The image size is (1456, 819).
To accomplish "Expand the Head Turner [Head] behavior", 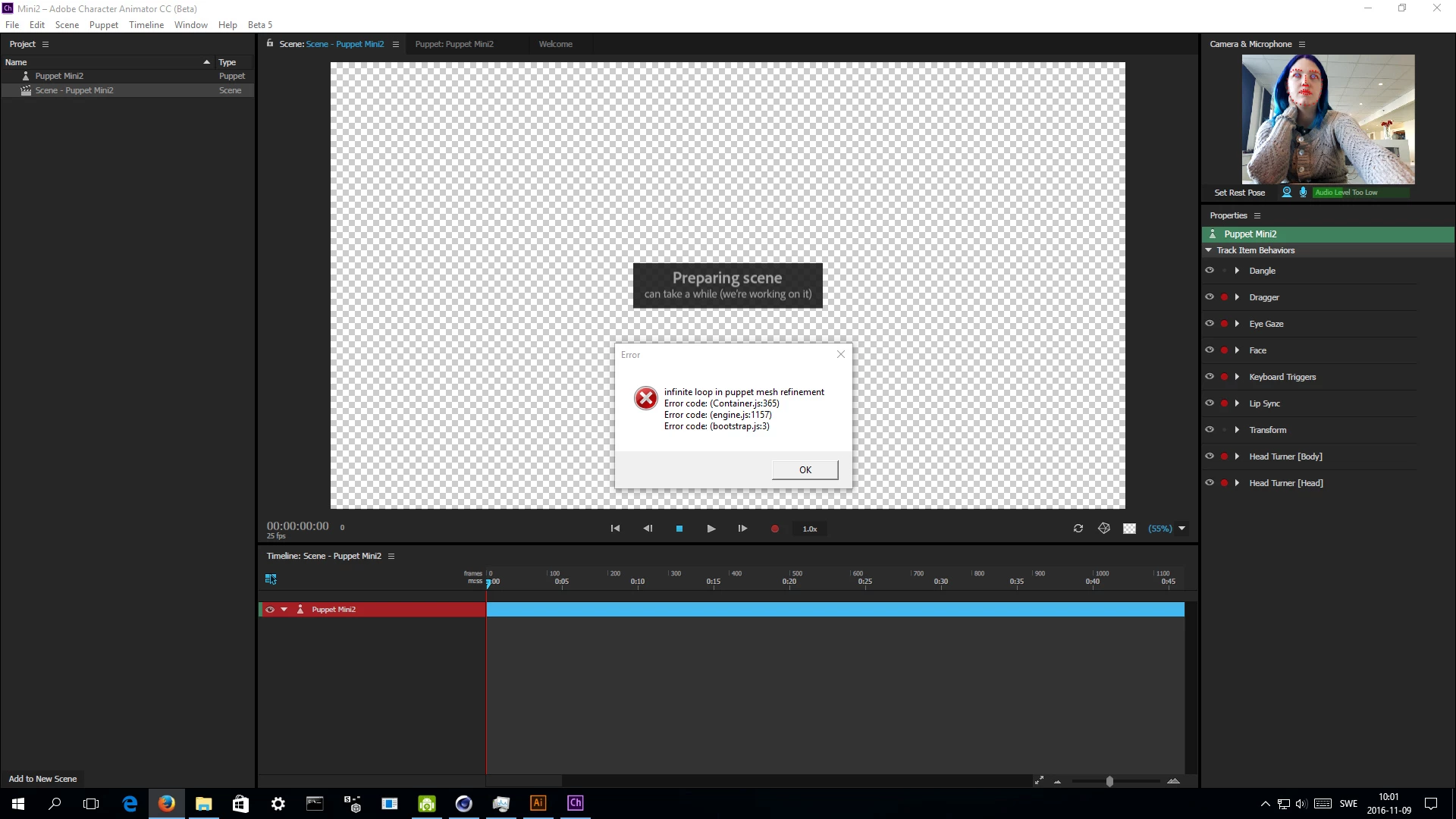I will click(x=1237, y=483).
